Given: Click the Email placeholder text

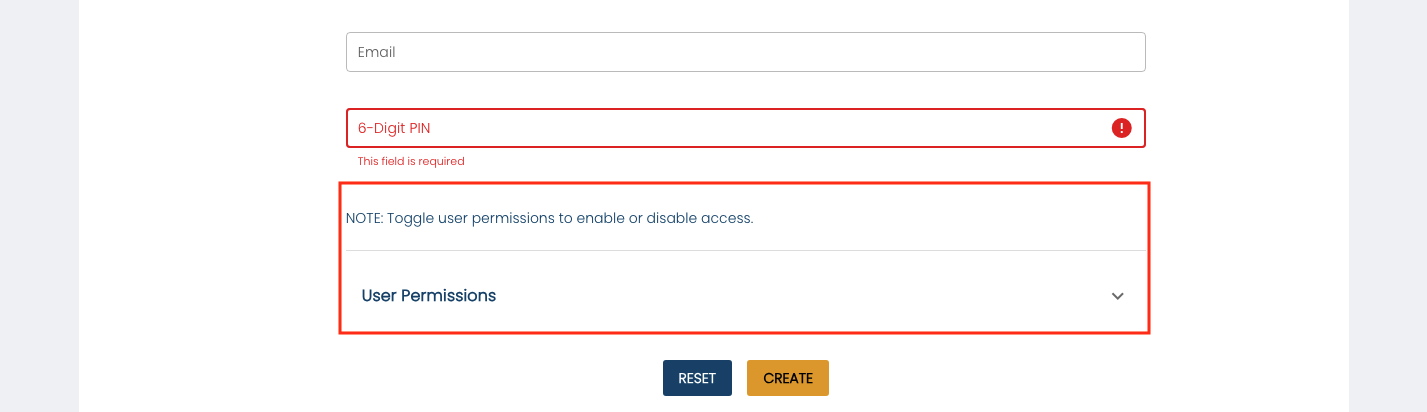Looking at the screenshot, I should coord(377,52).
